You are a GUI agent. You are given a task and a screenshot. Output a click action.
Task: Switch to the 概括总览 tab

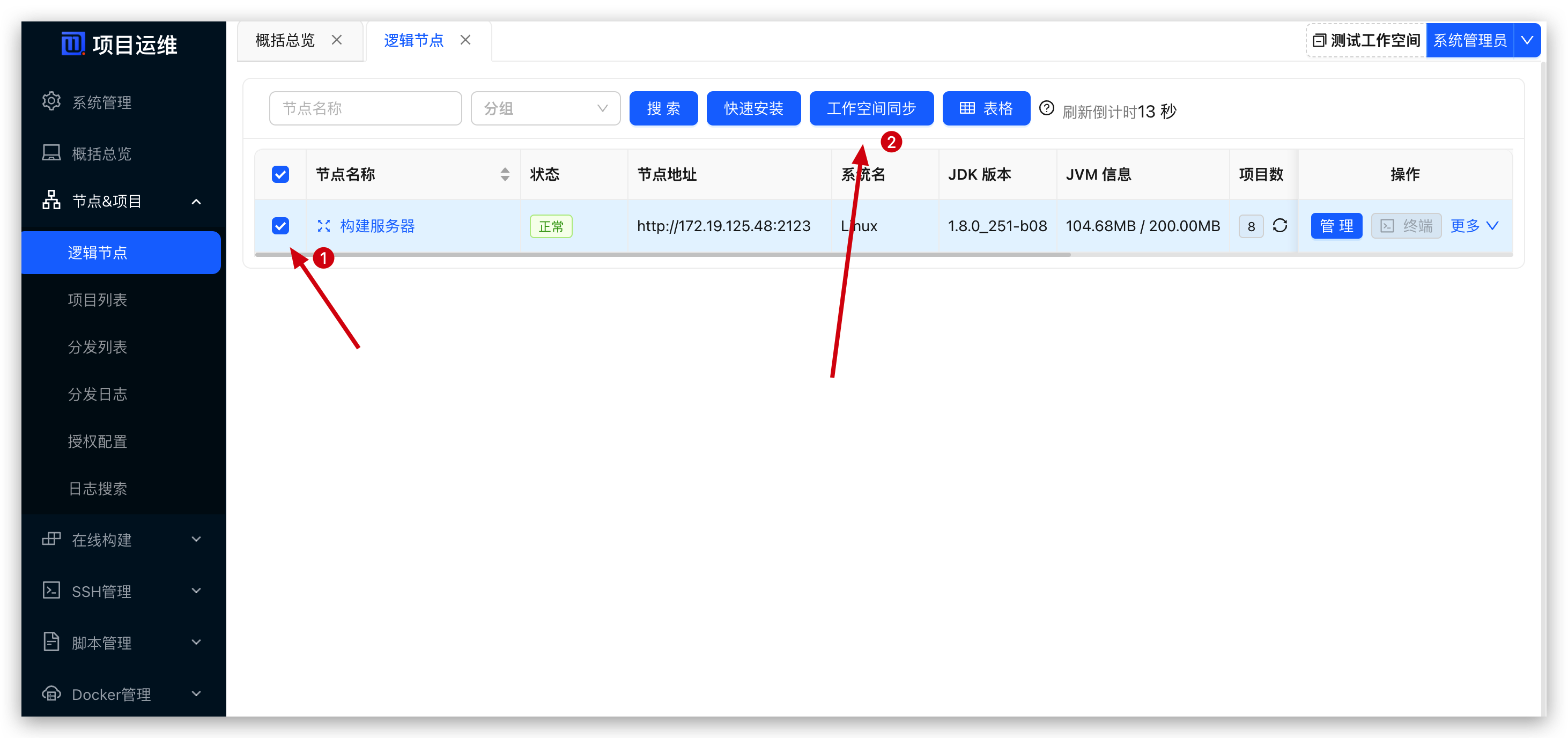point(285,40)
